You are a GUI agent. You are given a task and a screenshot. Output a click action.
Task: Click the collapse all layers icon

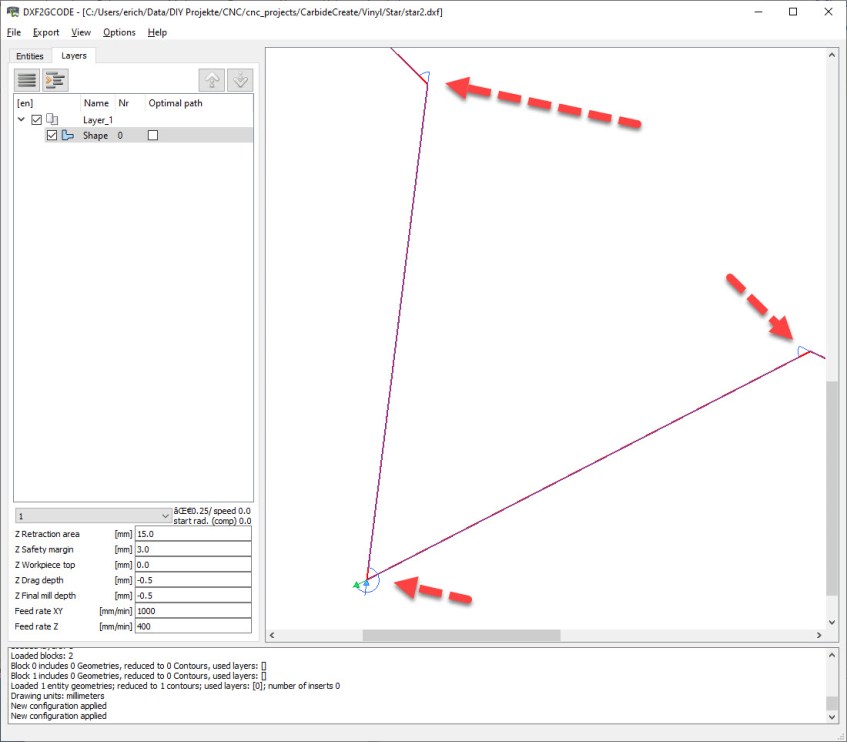coord(28,80)
